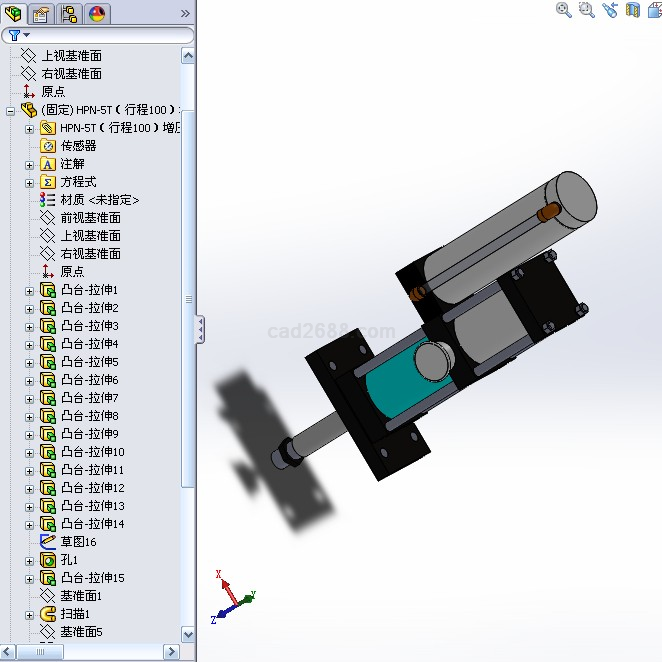662x662 pixels.
Task: Open the DisplayManager color sphere tab
Action: click(97, 13)
